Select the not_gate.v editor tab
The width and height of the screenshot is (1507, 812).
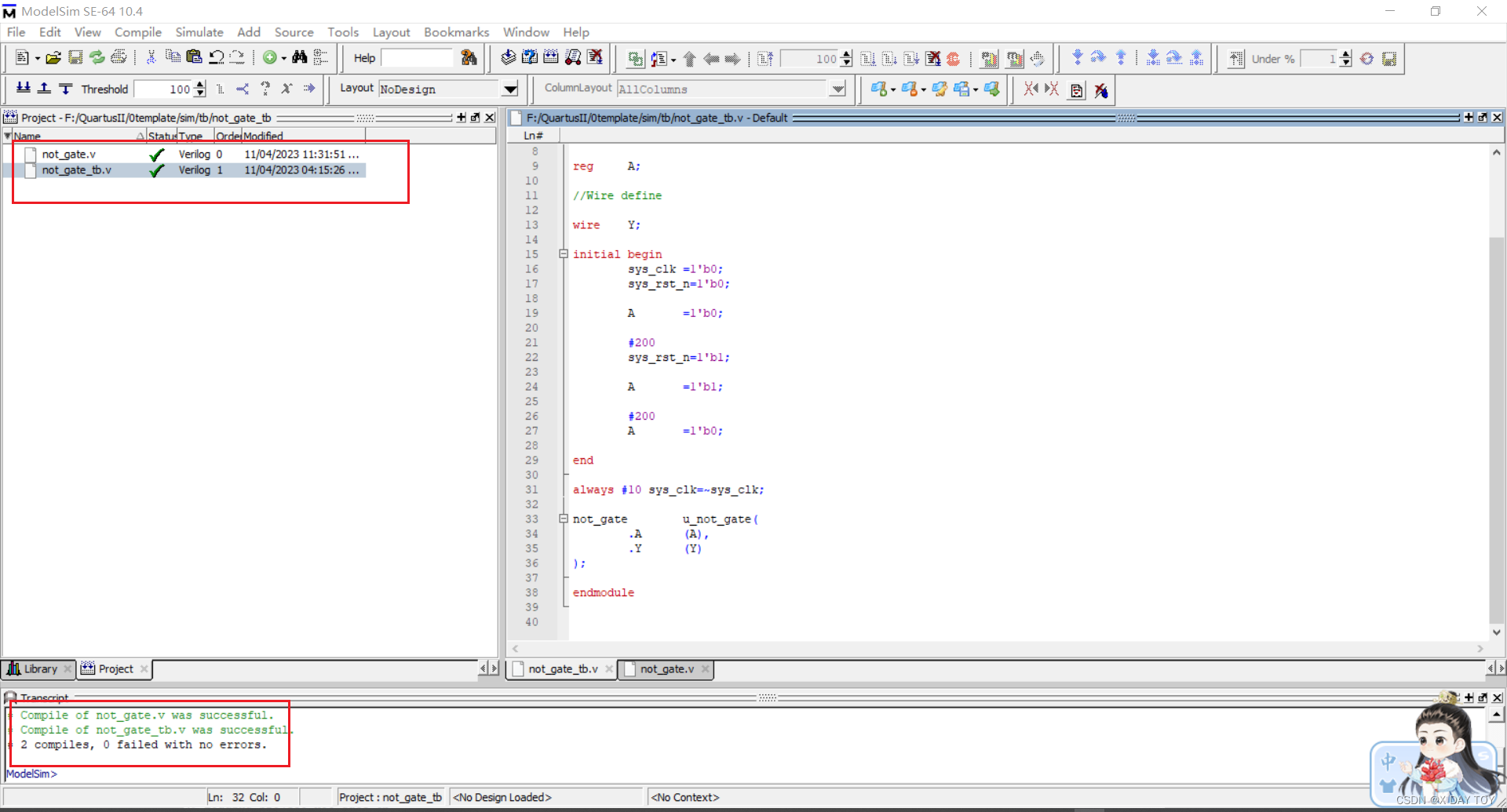[667, 668]
